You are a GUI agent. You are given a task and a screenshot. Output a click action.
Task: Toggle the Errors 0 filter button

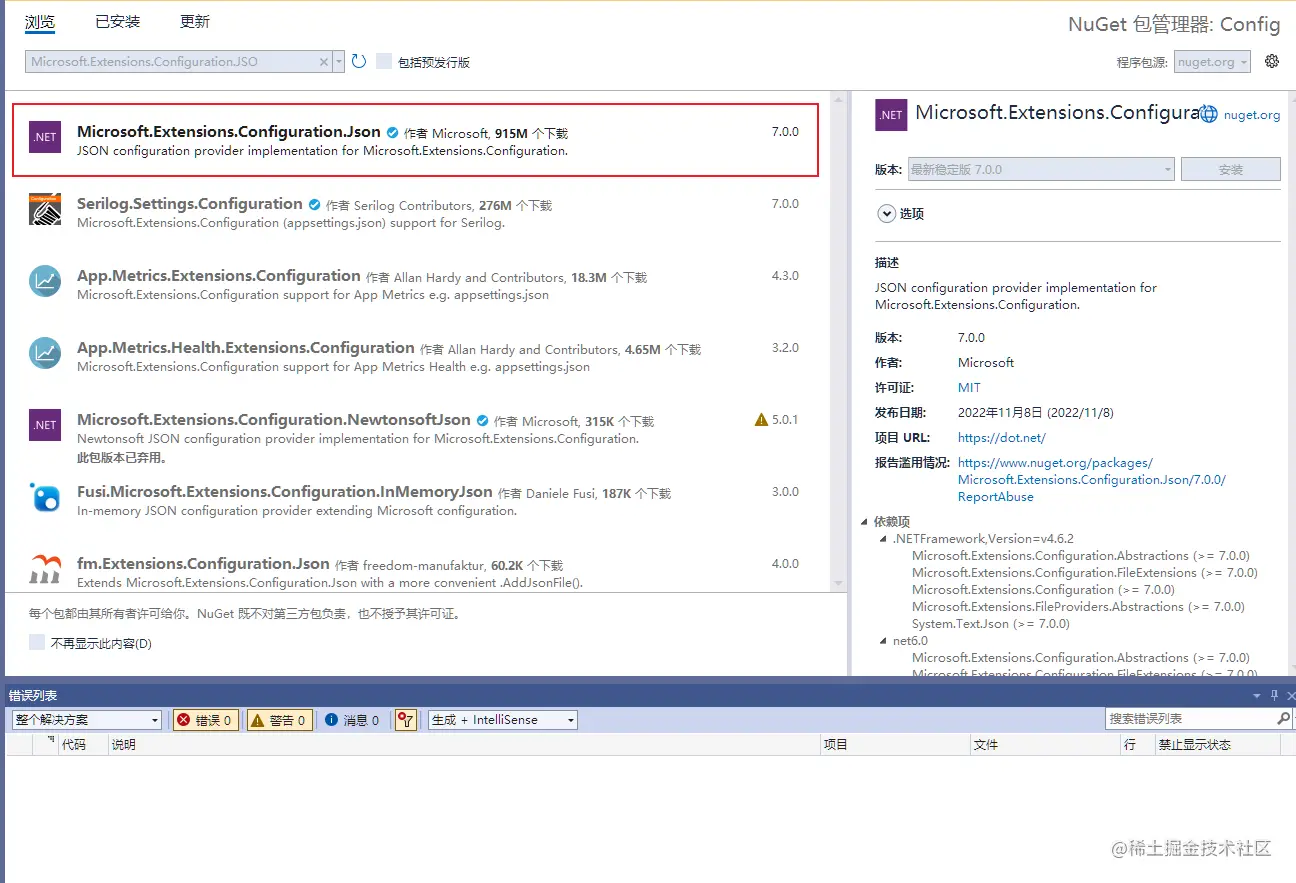click(x=206, y=720)
